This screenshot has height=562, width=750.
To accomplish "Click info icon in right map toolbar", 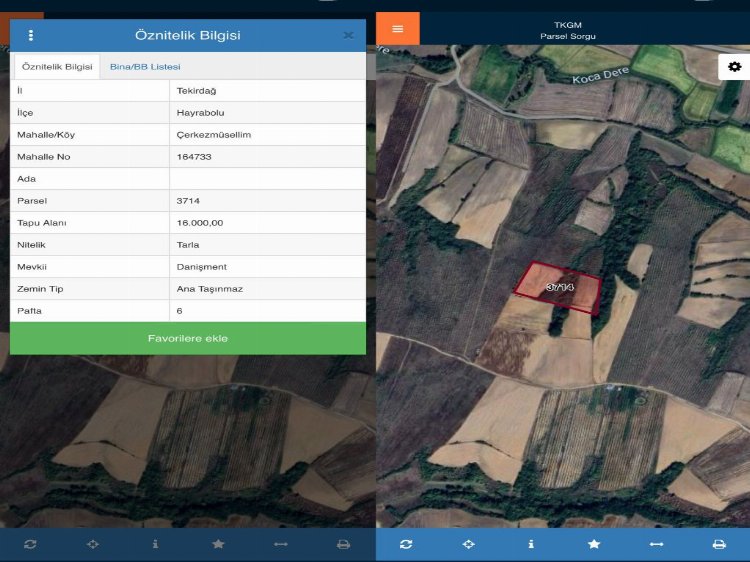I will 531,544.
